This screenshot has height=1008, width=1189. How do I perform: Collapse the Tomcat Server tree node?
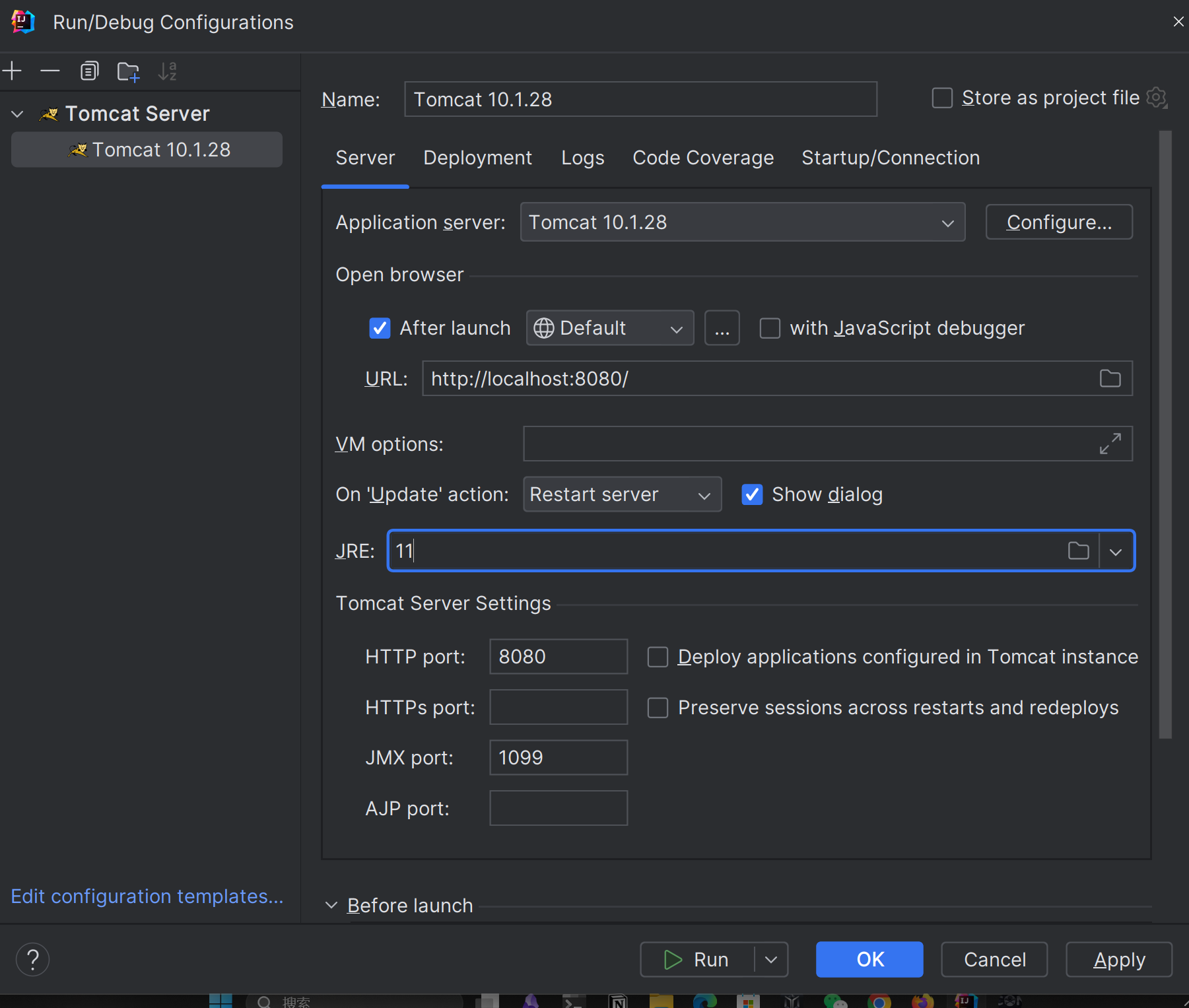click(x=18, y=114)
